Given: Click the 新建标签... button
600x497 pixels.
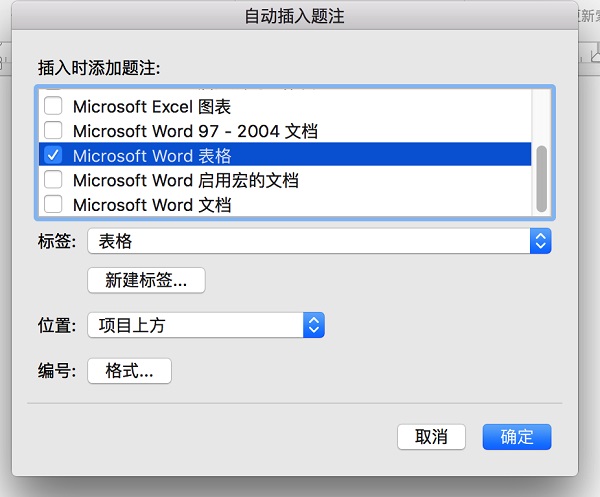Looking at the screenshot, I should tap(146, 280).
